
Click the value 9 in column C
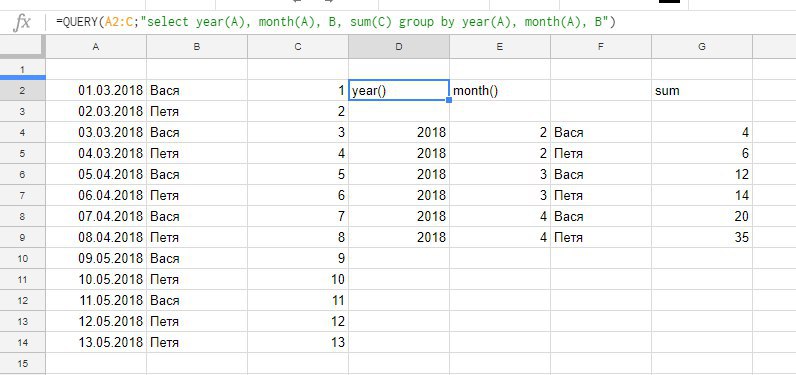(x=298, y=258)
